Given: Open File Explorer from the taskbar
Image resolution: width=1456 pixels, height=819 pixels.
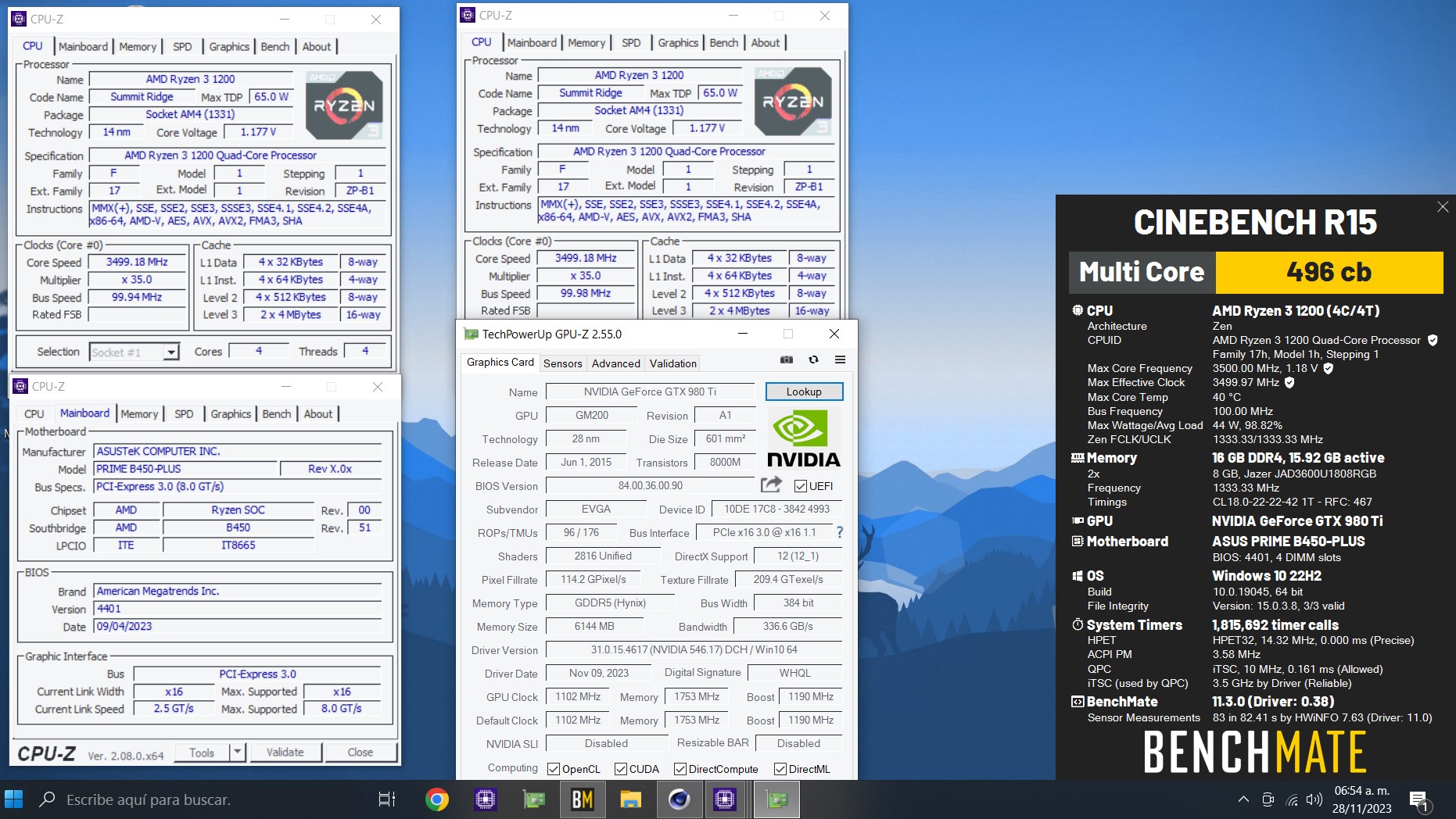Looking at the screenshot, I should (x=631, y=799).
